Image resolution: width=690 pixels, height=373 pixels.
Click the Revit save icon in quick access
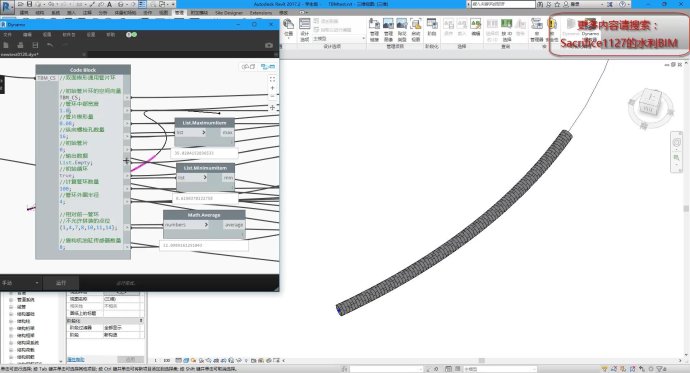click(29, 4)
